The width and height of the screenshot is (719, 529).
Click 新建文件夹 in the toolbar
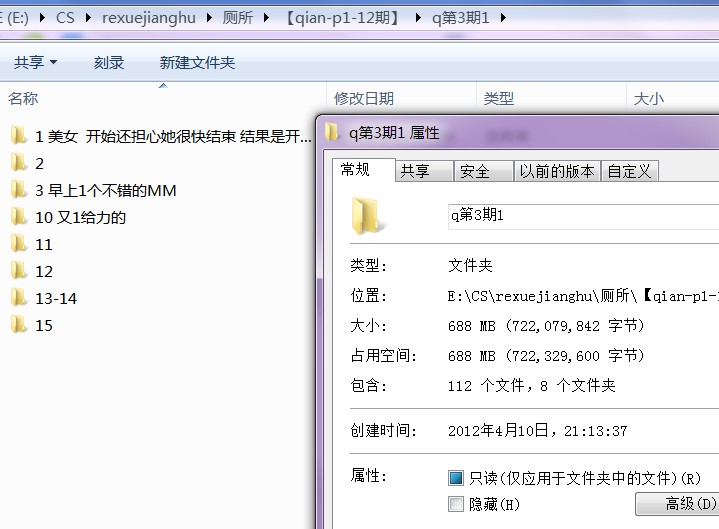click(x=197, y=62)
